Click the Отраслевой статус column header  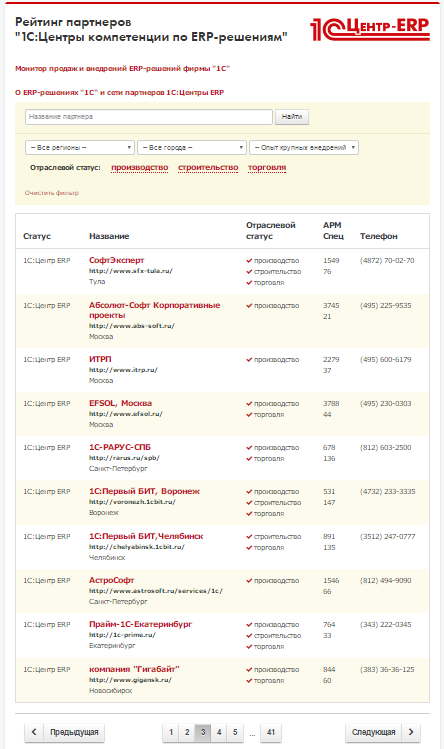click(x=271, y=230)
